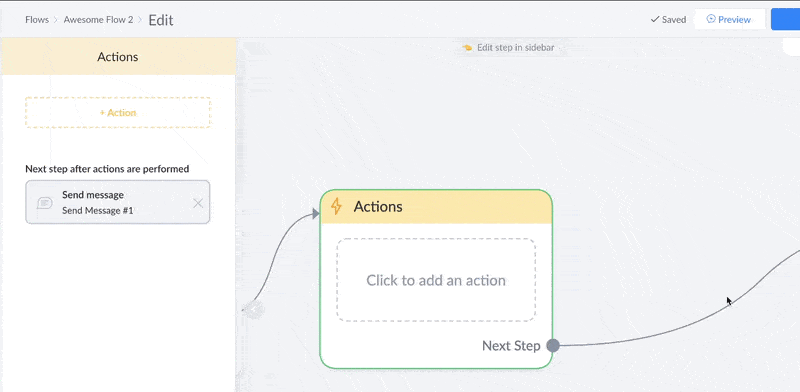The image size is (800, 392).
Task: Go to Awesome Flow 2 breadcrumb
Action: coord(98,20)
